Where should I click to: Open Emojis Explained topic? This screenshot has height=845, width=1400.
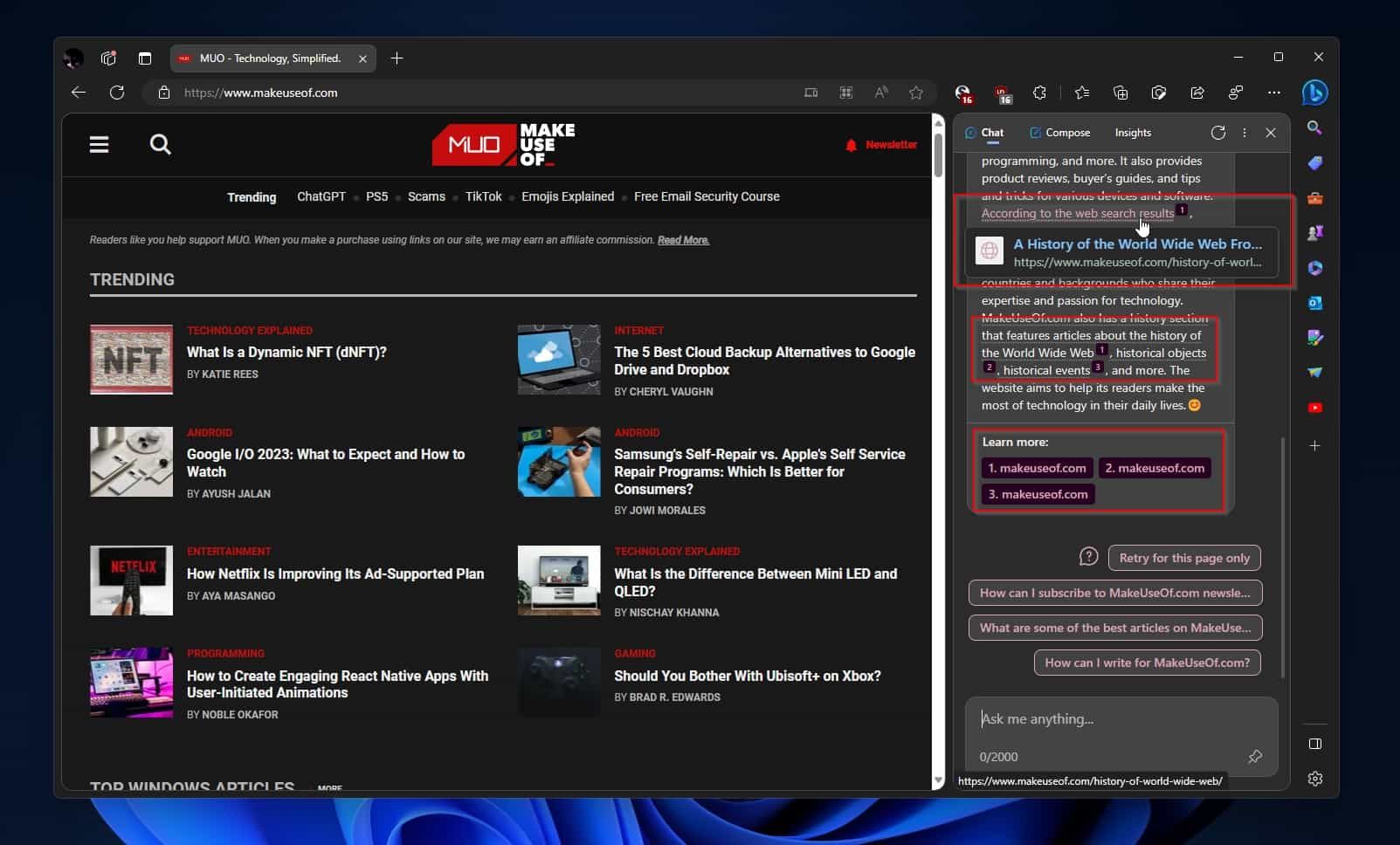pos(568,196)
